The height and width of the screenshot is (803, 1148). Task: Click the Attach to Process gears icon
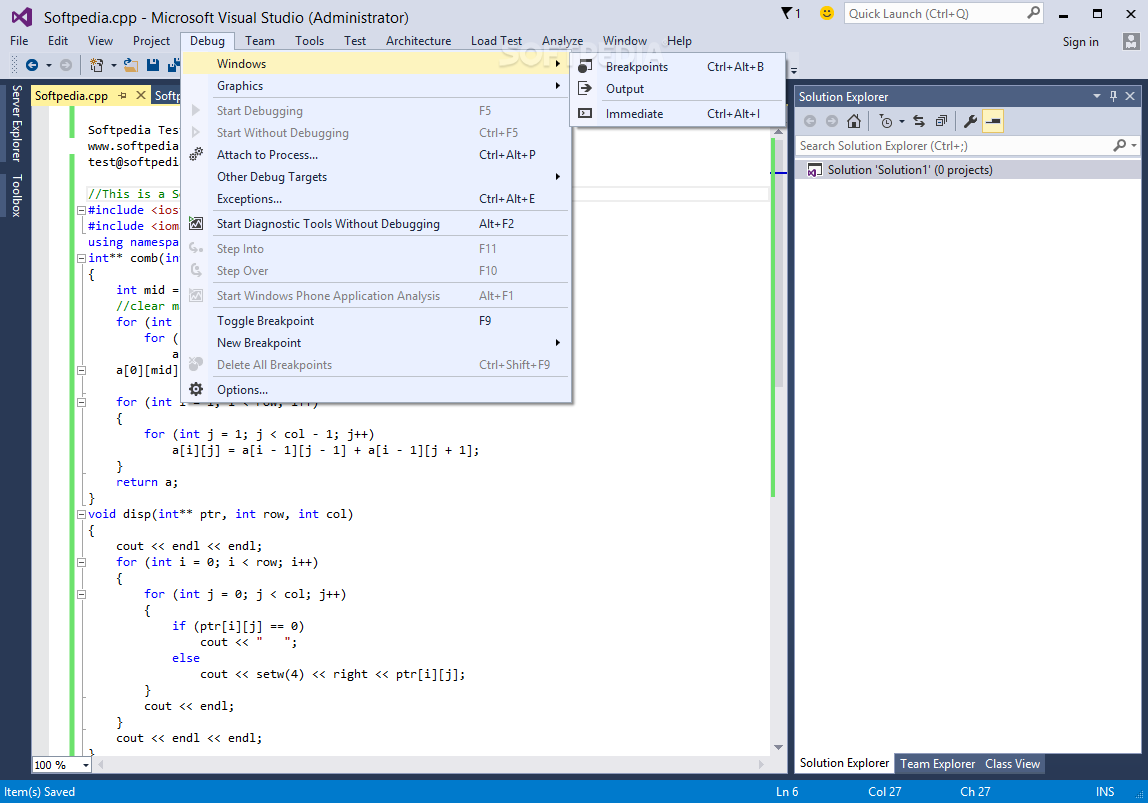(196, 154)
